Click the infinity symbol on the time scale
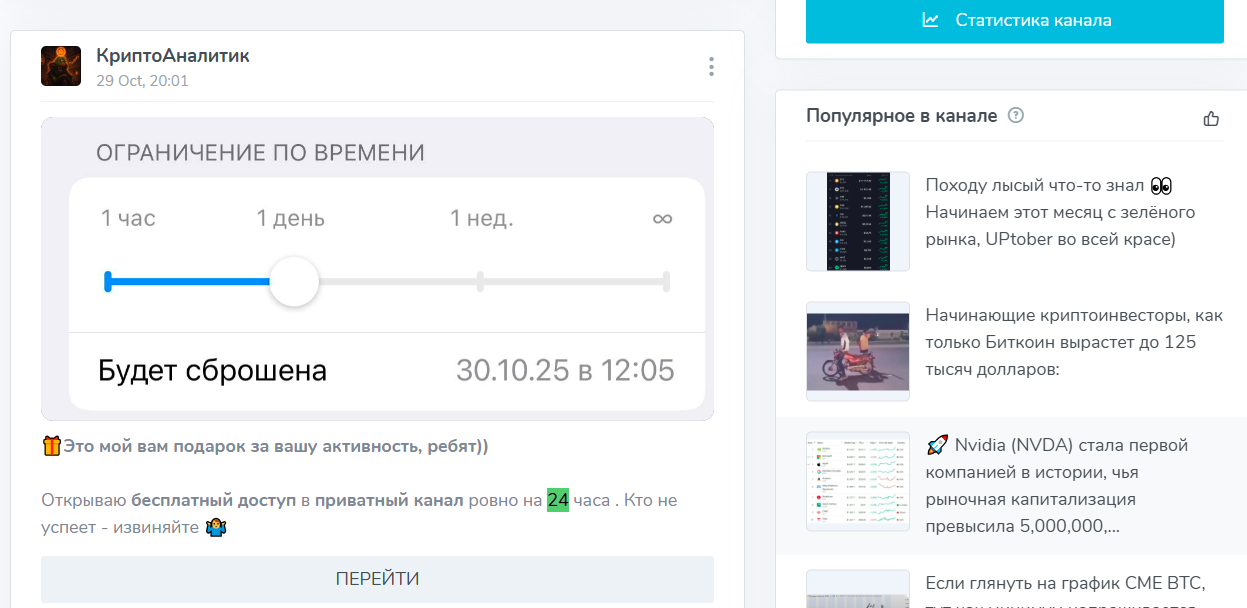This screenshot has height=608, width=1247. (663, 218)
